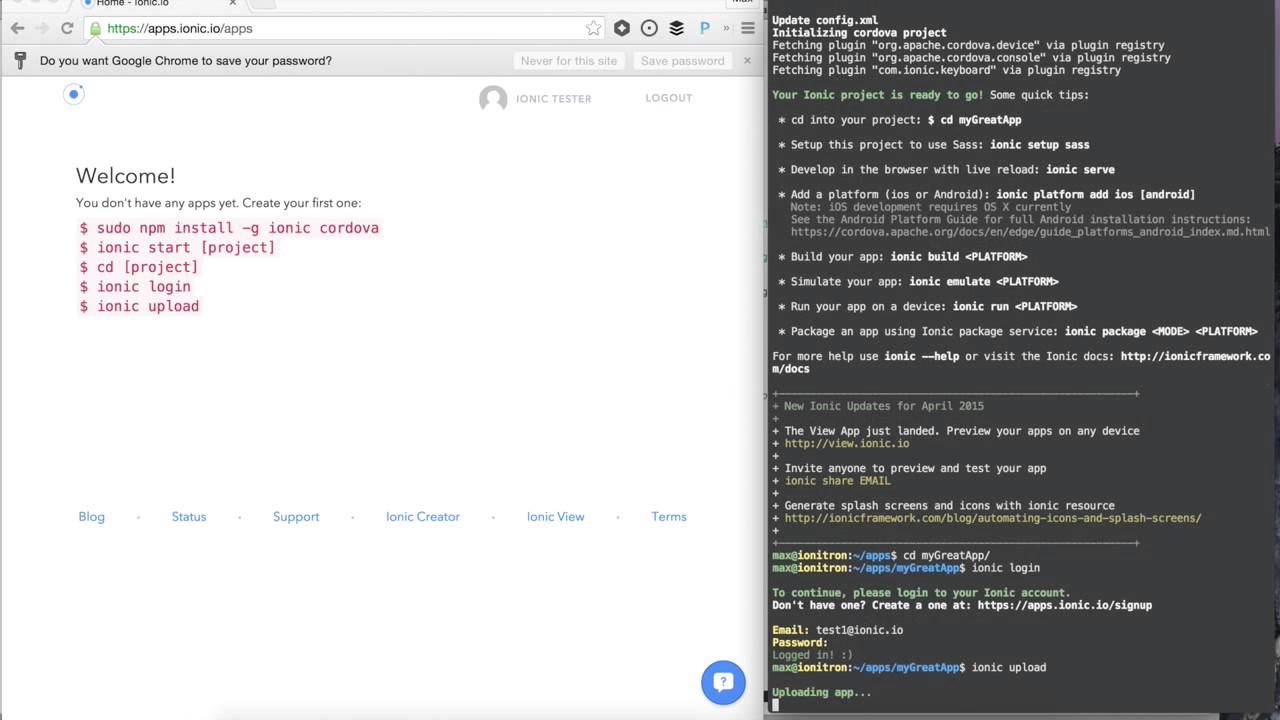Click the Ionic logo in page header
Viewport: 1280px width, 720px height.
[74, 94]
